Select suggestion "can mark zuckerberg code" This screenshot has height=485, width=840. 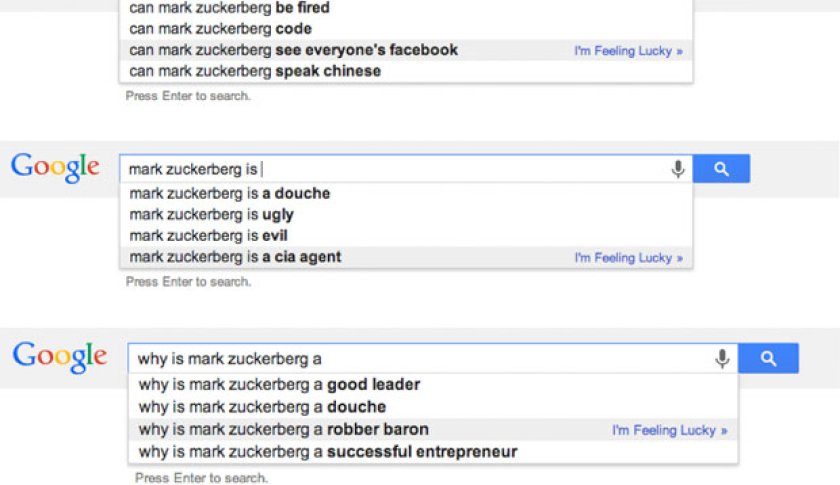point(220,29)
